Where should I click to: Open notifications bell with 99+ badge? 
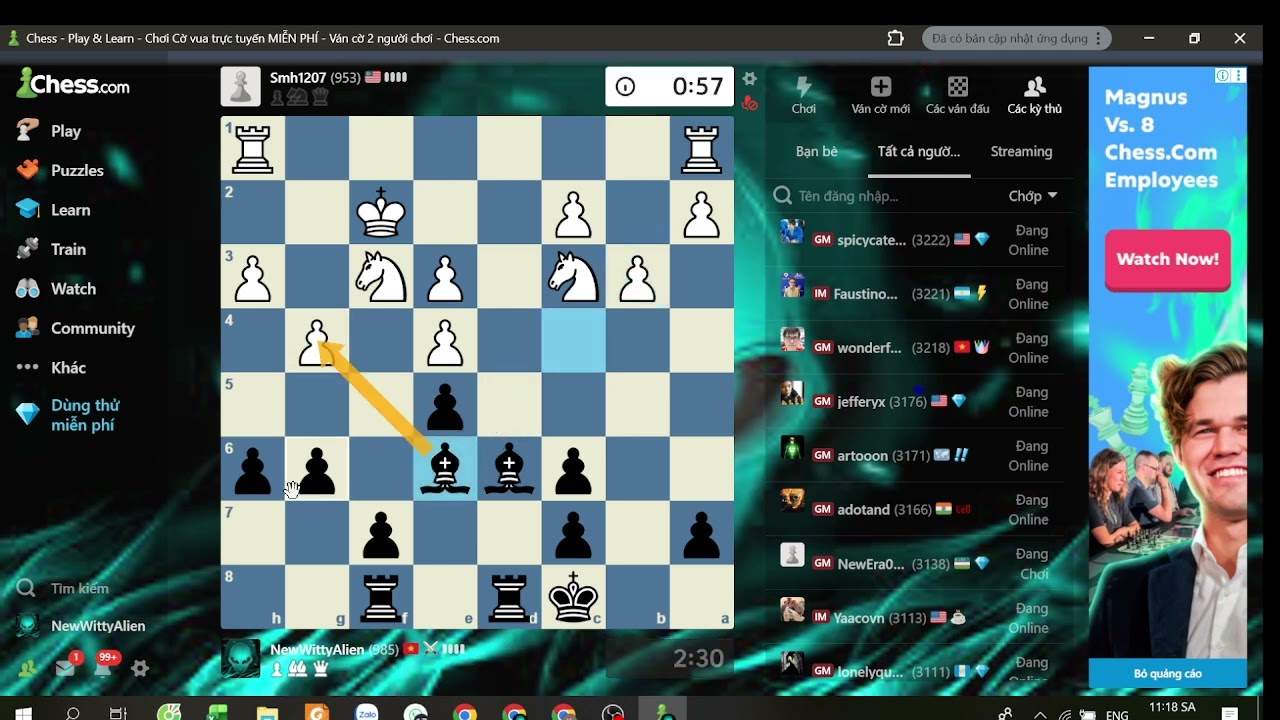point(104,667)
